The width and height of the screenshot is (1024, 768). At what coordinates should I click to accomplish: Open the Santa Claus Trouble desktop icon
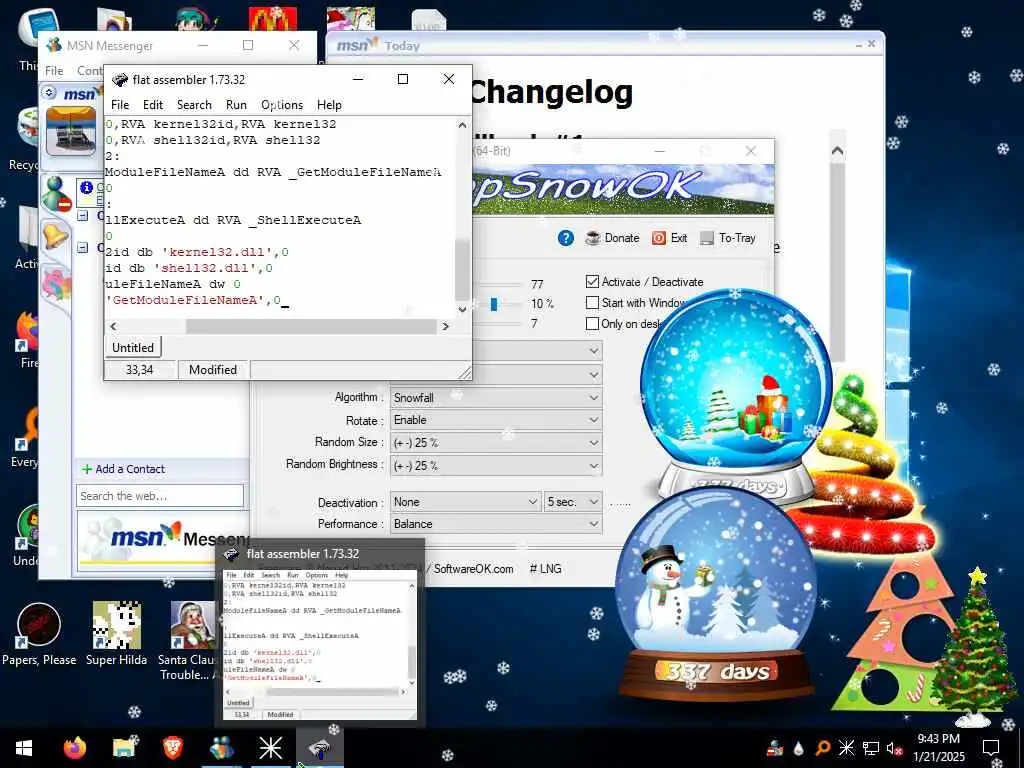189,641
